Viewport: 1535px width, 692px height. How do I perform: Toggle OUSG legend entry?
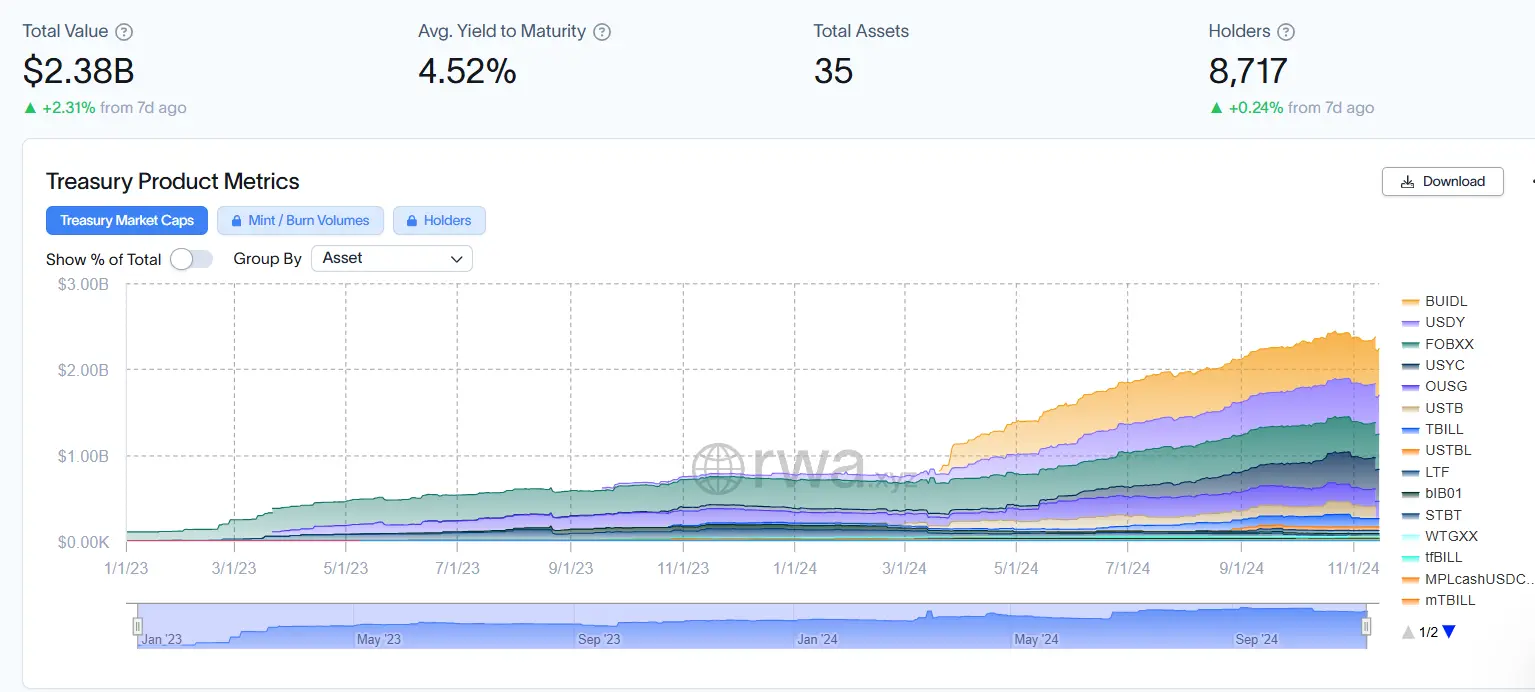tap(1446, 387)
